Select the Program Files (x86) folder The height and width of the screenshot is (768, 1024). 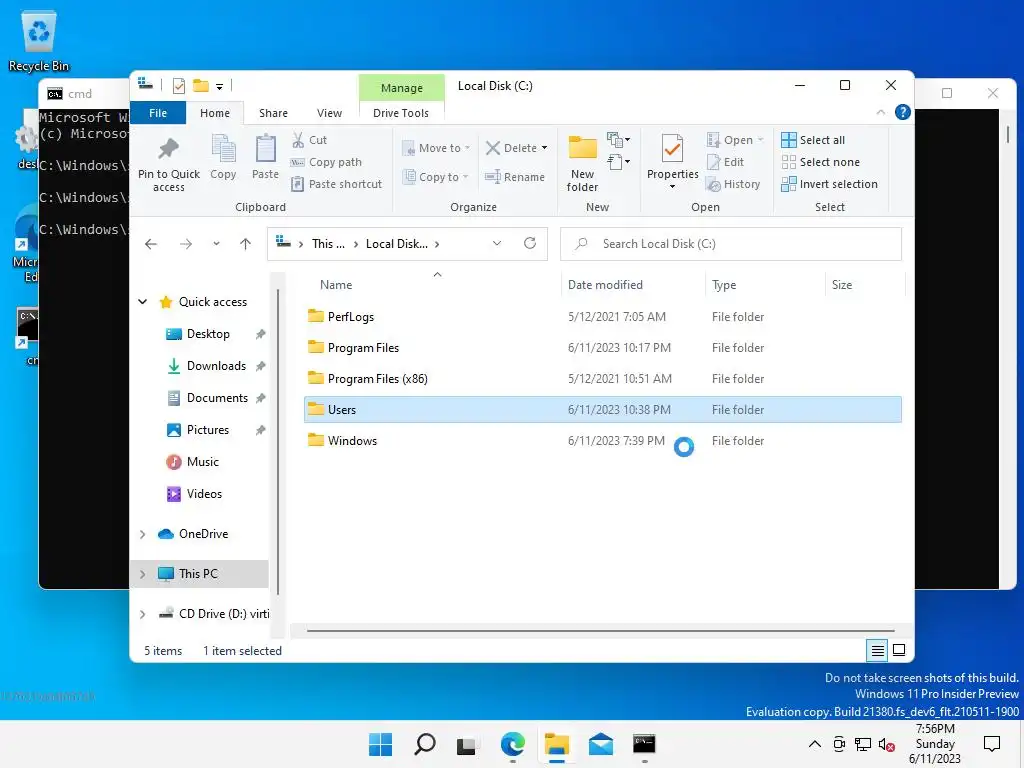603,379
